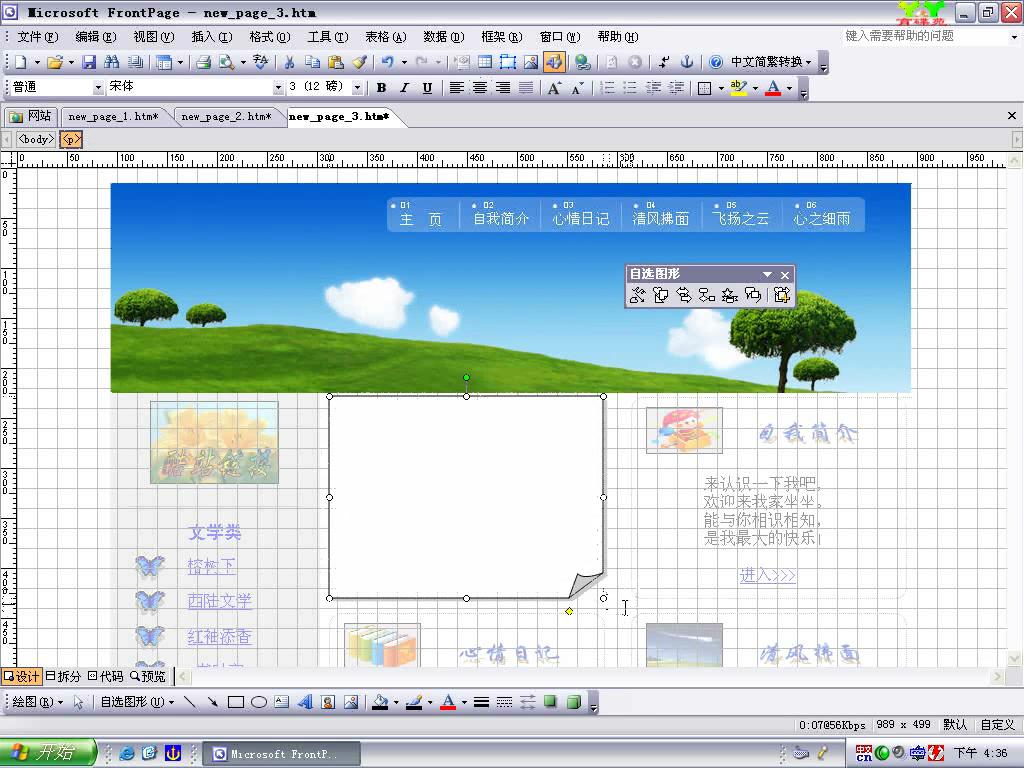Click the Find binoculars icon
This screenshot has width=1024, height=768.
(x=112, y=62)
